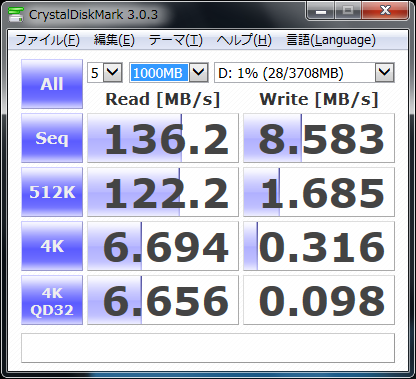Screen dimensions: 416x379
Task: Click the Seq read result 136.2
Action: (163, 138)
